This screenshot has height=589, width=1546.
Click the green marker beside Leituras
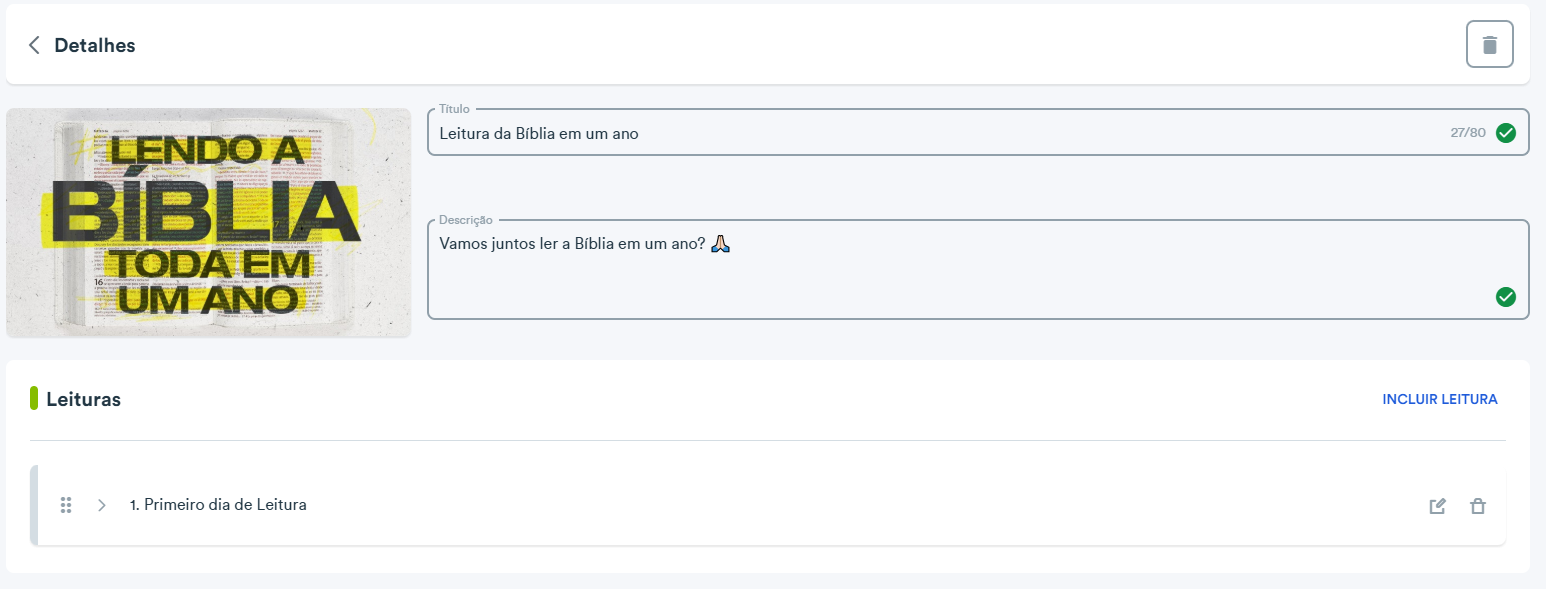[34, 398]
